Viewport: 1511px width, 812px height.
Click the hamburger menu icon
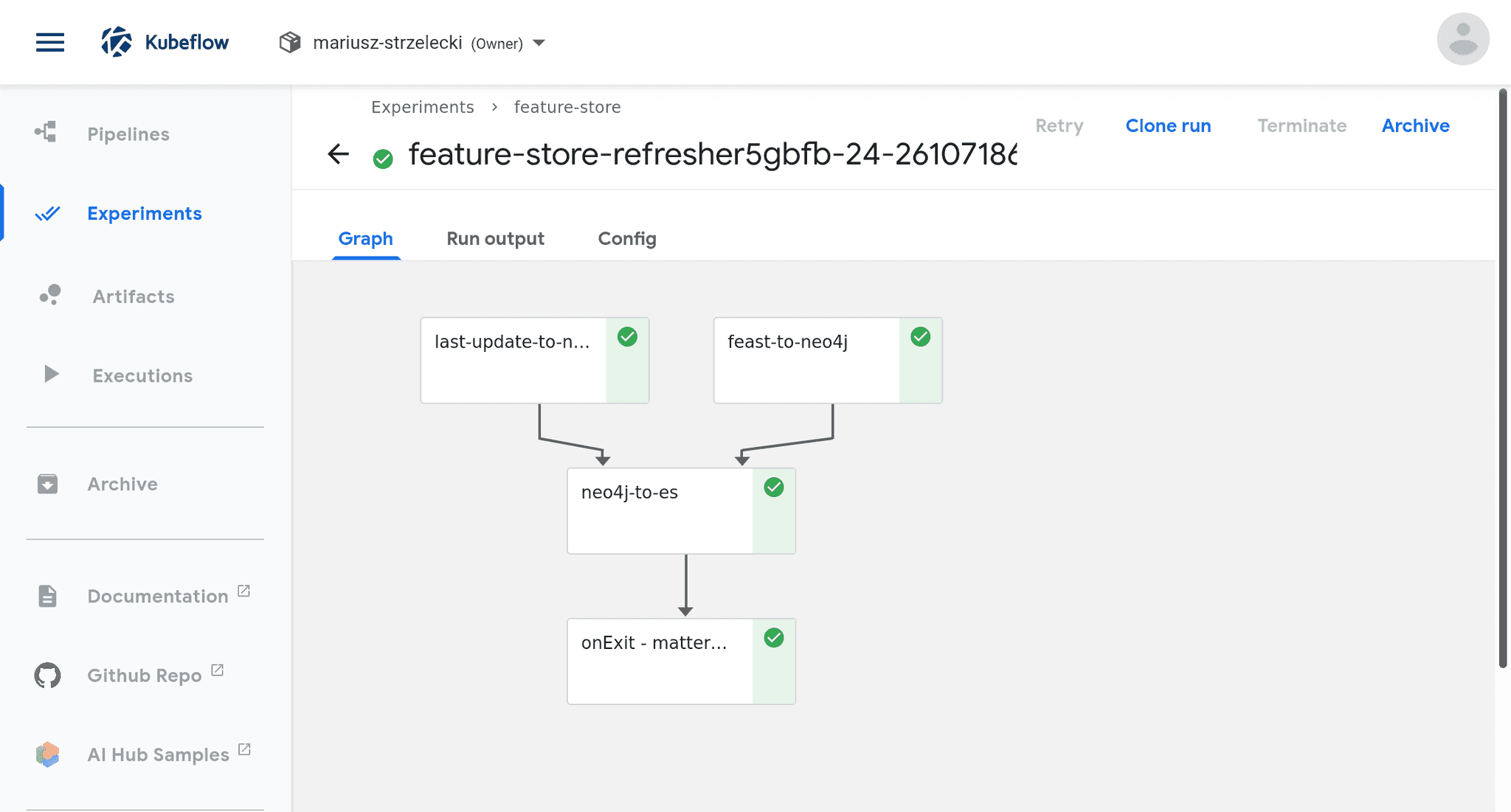(49, 41)
